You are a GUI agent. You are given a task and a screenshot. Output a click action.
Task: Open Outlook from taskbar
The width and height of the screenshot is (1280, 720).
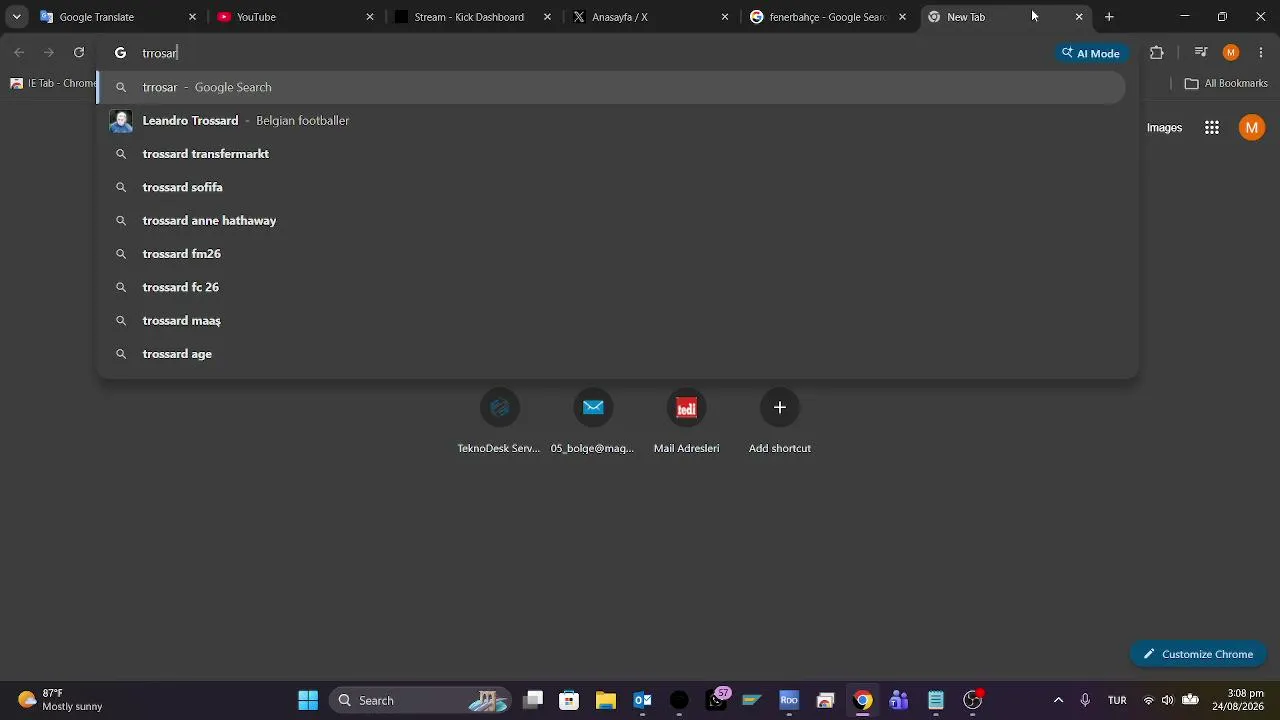coord(643,700)
